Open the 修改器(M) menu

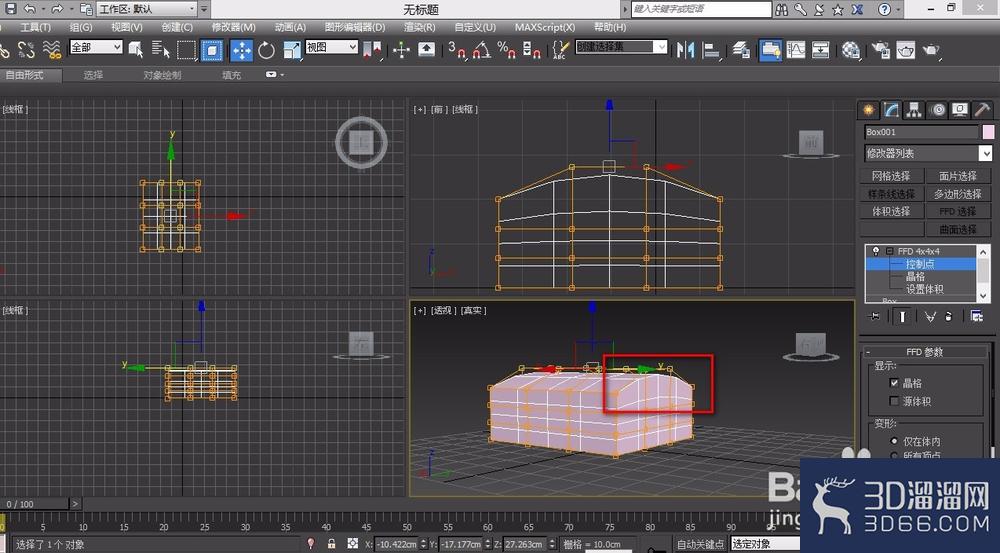(233, 27)
